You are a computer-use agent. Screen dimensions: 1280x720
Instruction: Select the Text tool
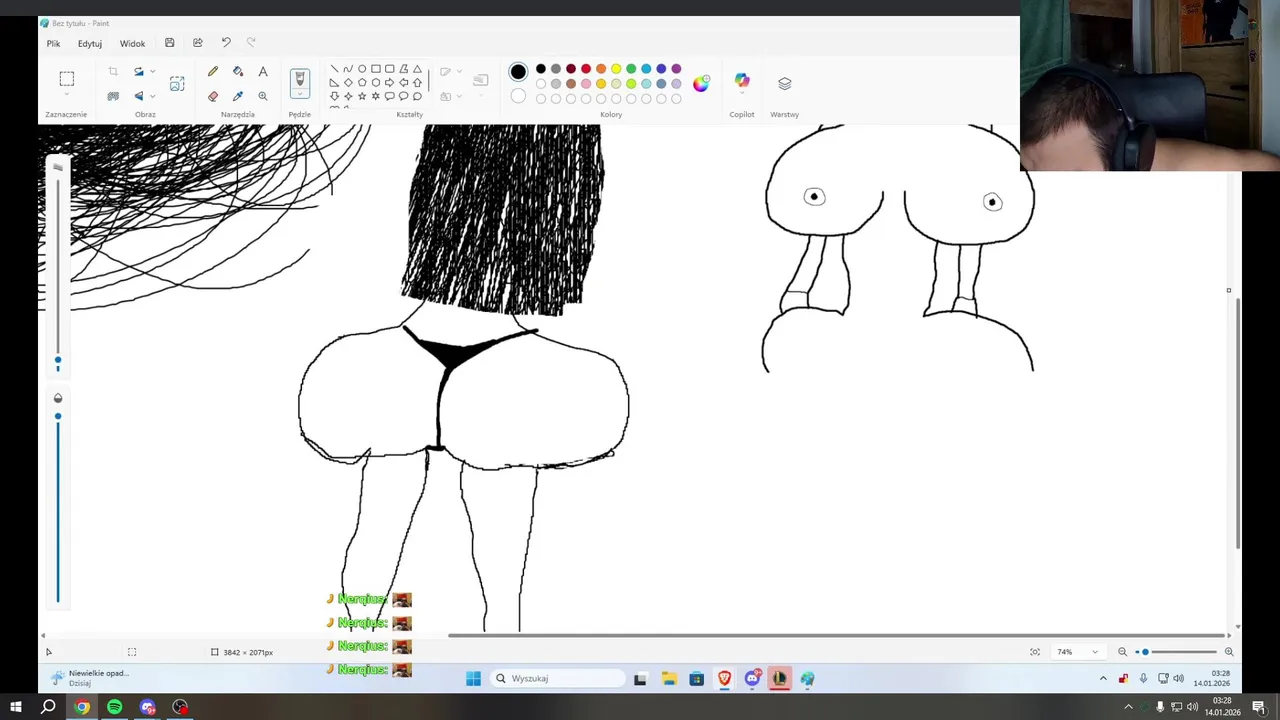pos(263,72)
